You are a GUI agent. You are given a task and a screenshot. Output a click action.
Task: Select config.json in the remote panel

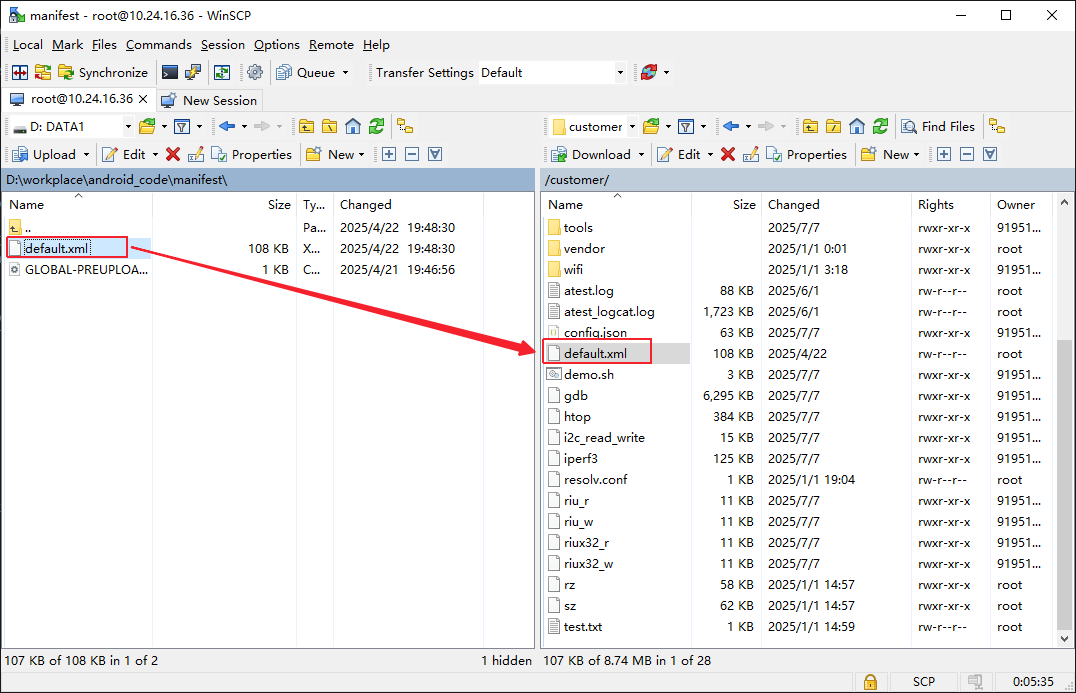[x=594, y=332]
